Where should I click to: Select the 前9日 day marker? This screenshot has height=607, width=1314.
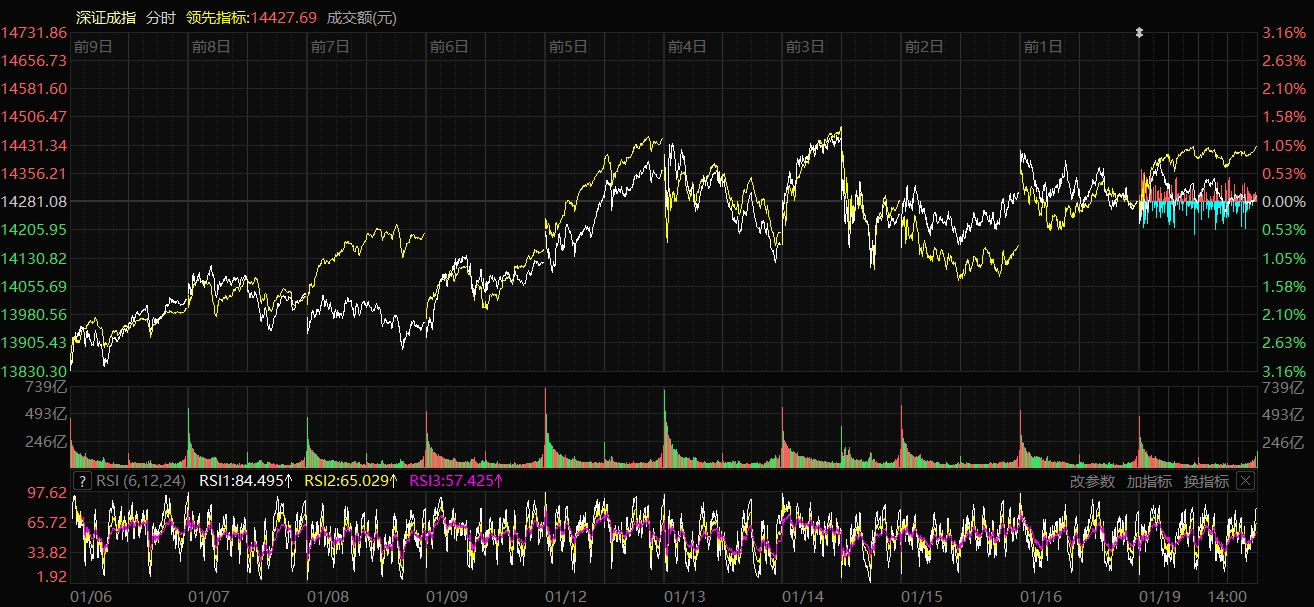pyautogui.click(x=92, y=46)
